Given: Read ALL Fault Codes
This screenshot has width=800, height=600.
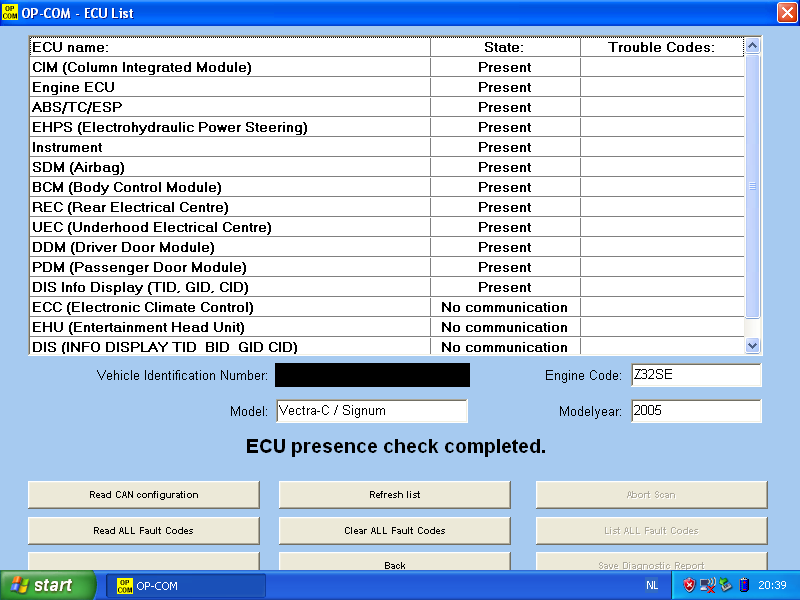Looking at the screenshot, I should [144, 531].
